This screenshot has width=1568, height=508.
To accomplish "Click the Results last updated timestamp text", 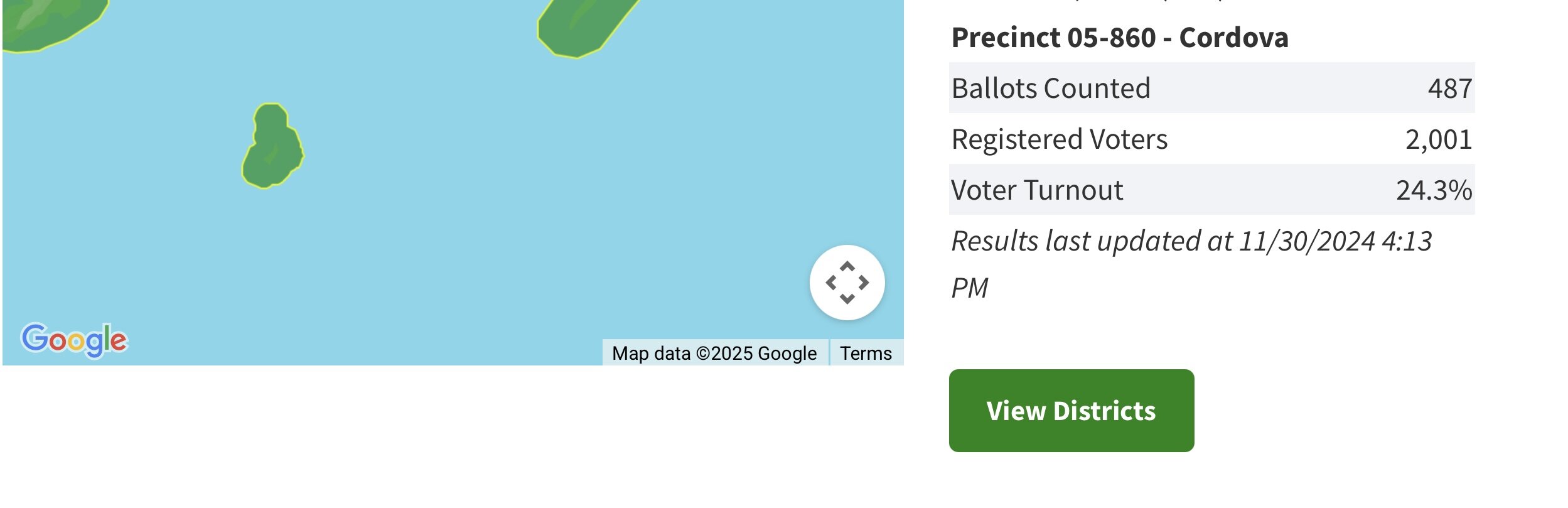I will click(x=1191, y=264).
